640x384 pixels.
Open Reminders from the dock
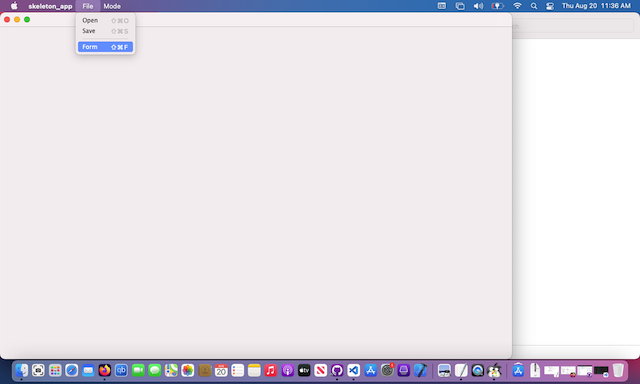(238, 371)
